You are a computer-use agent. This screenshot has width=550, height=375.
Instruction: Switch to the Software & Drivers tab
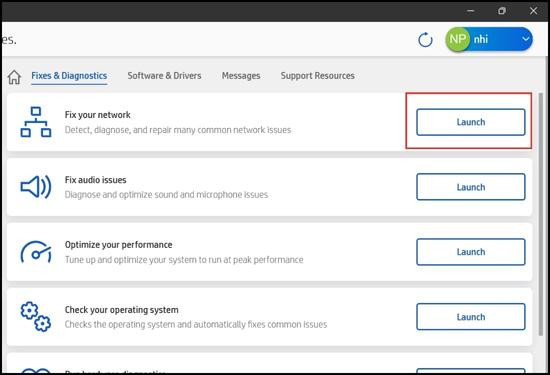pos(164,76)
